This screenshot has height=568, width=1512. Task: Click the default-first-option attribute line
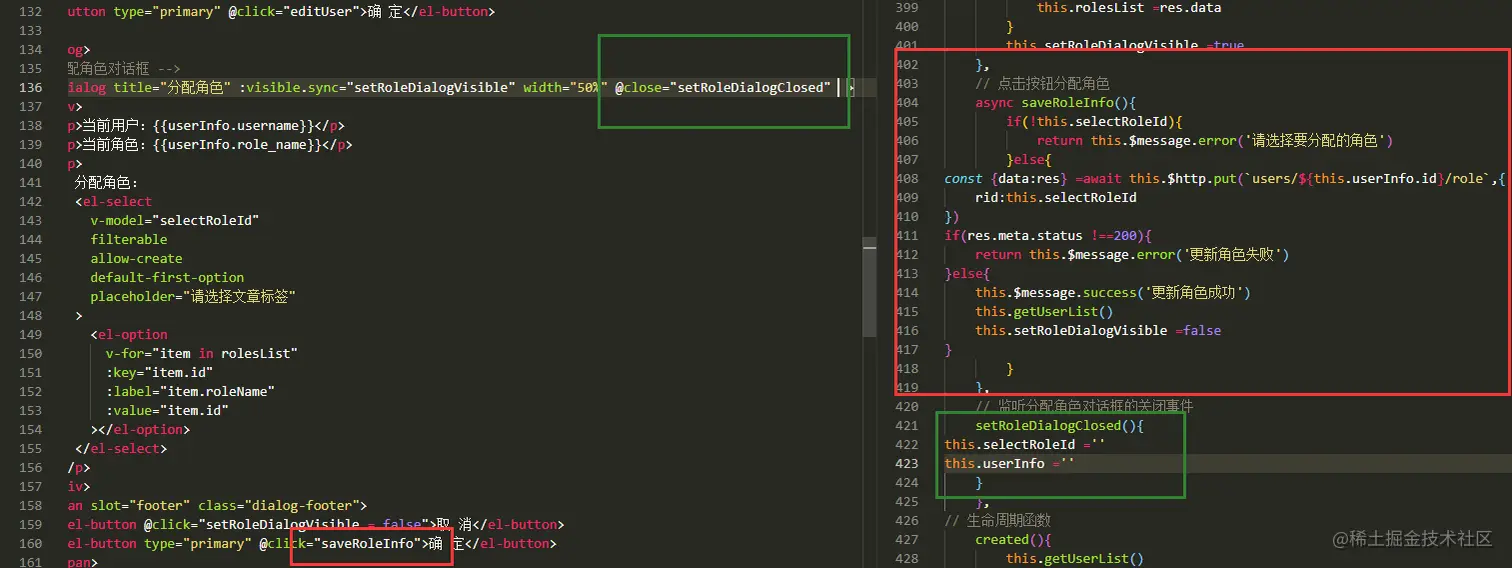tap(167, 278)
